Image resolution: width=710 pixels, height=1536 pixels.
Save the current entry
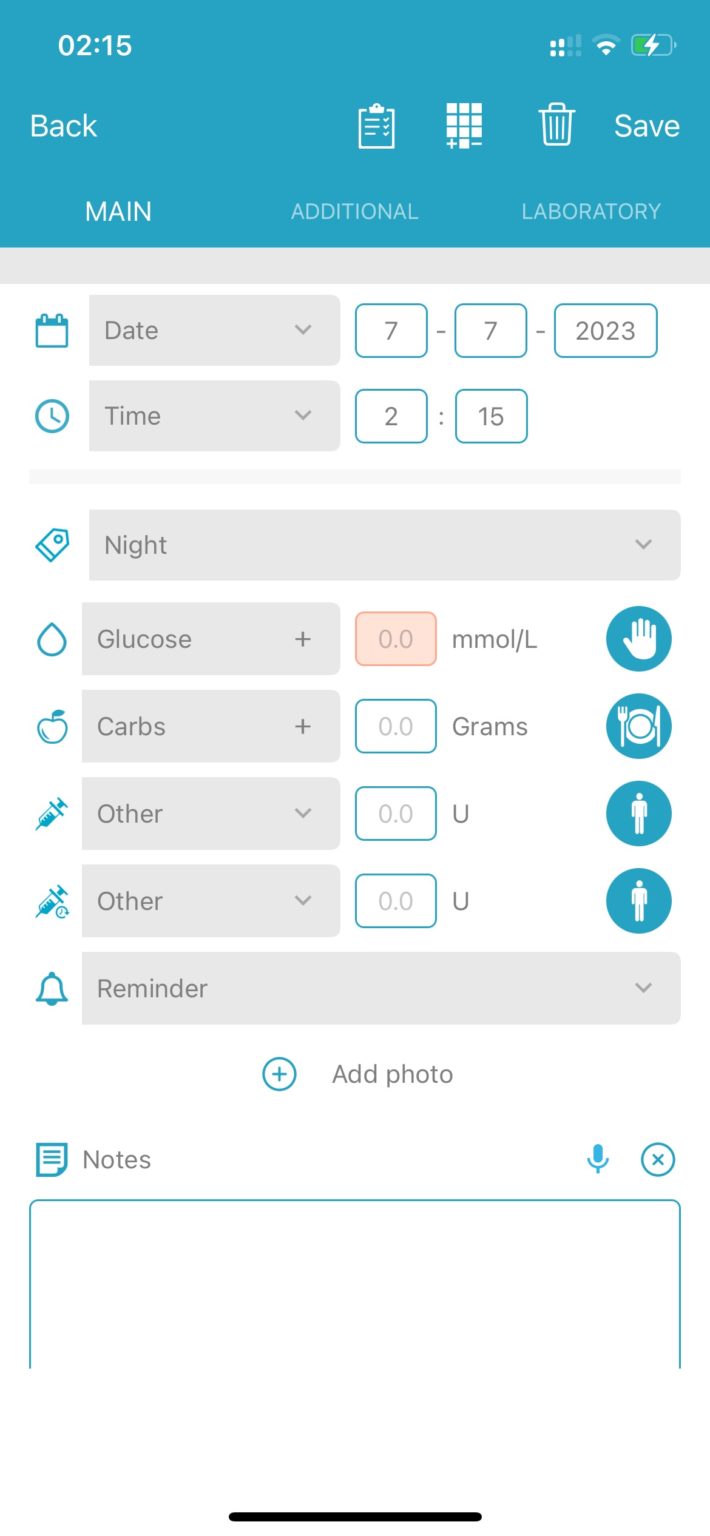(646, 125)
